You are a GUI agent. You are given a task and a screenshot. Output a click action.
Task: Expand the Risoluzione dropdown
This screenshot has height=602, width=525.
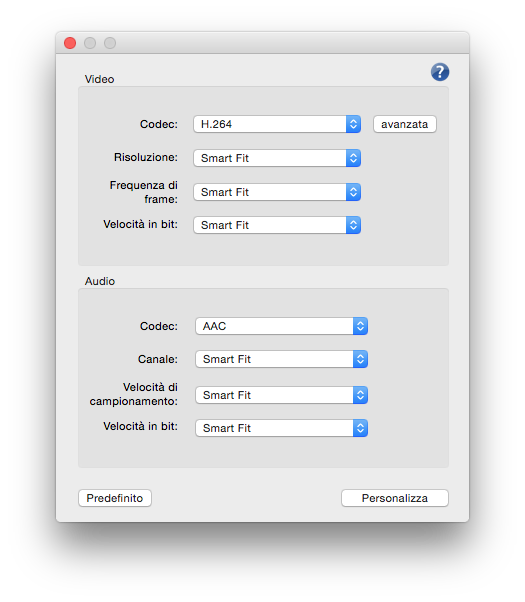(277, 158)
